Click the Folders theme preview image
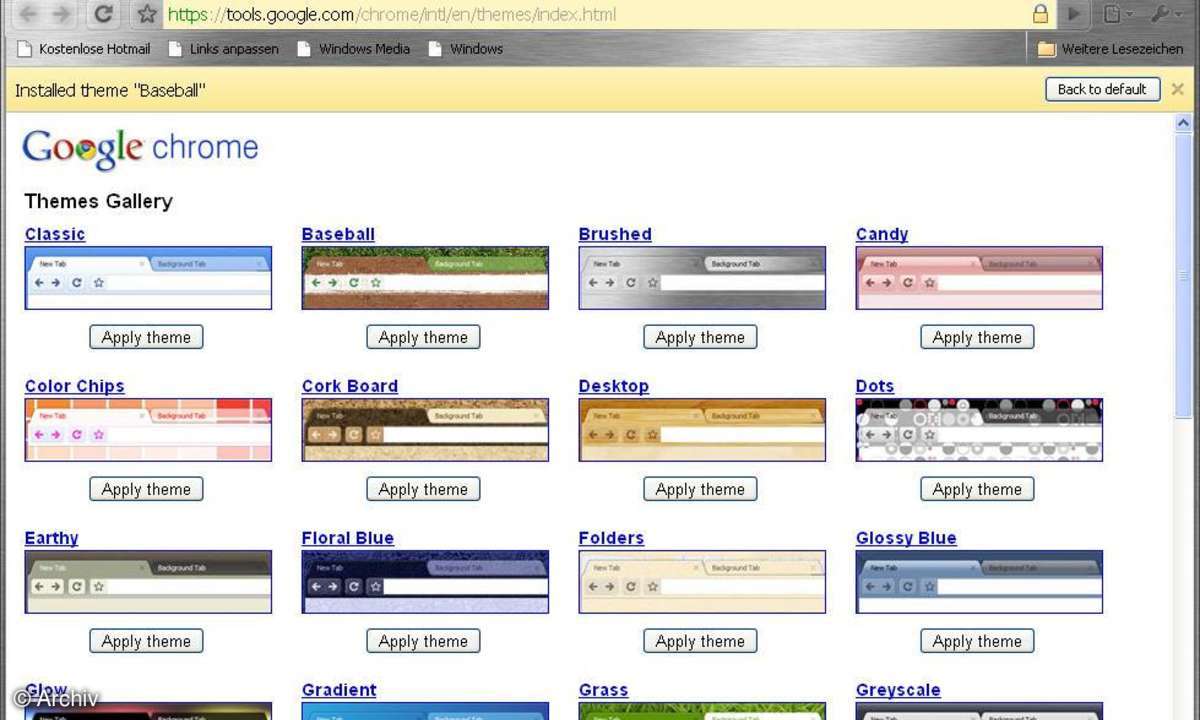The height and width of the screenshot is (720, 1200). pos(702,582)
